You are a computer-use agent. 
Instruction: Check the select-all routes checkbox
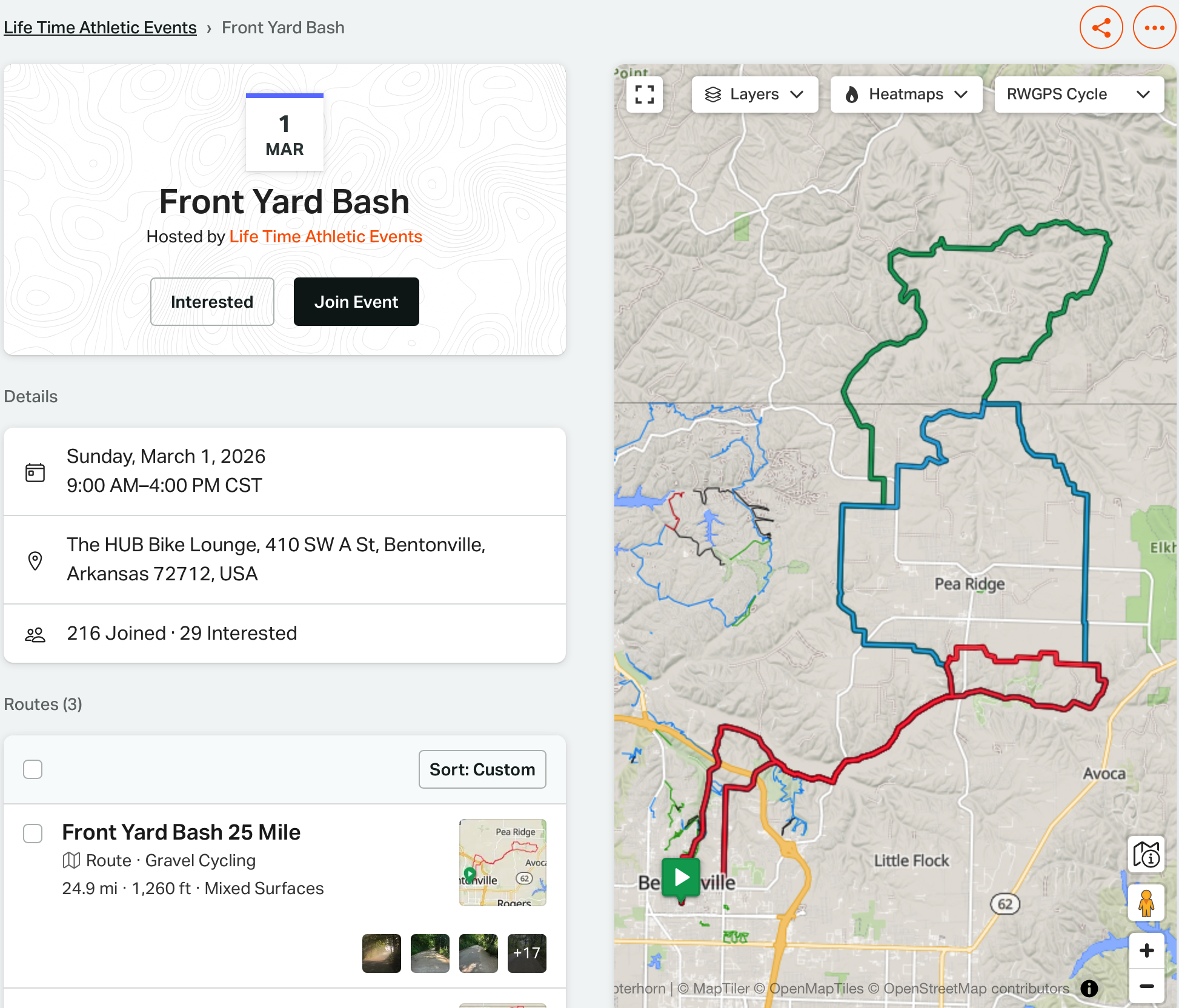pos(33,769)
